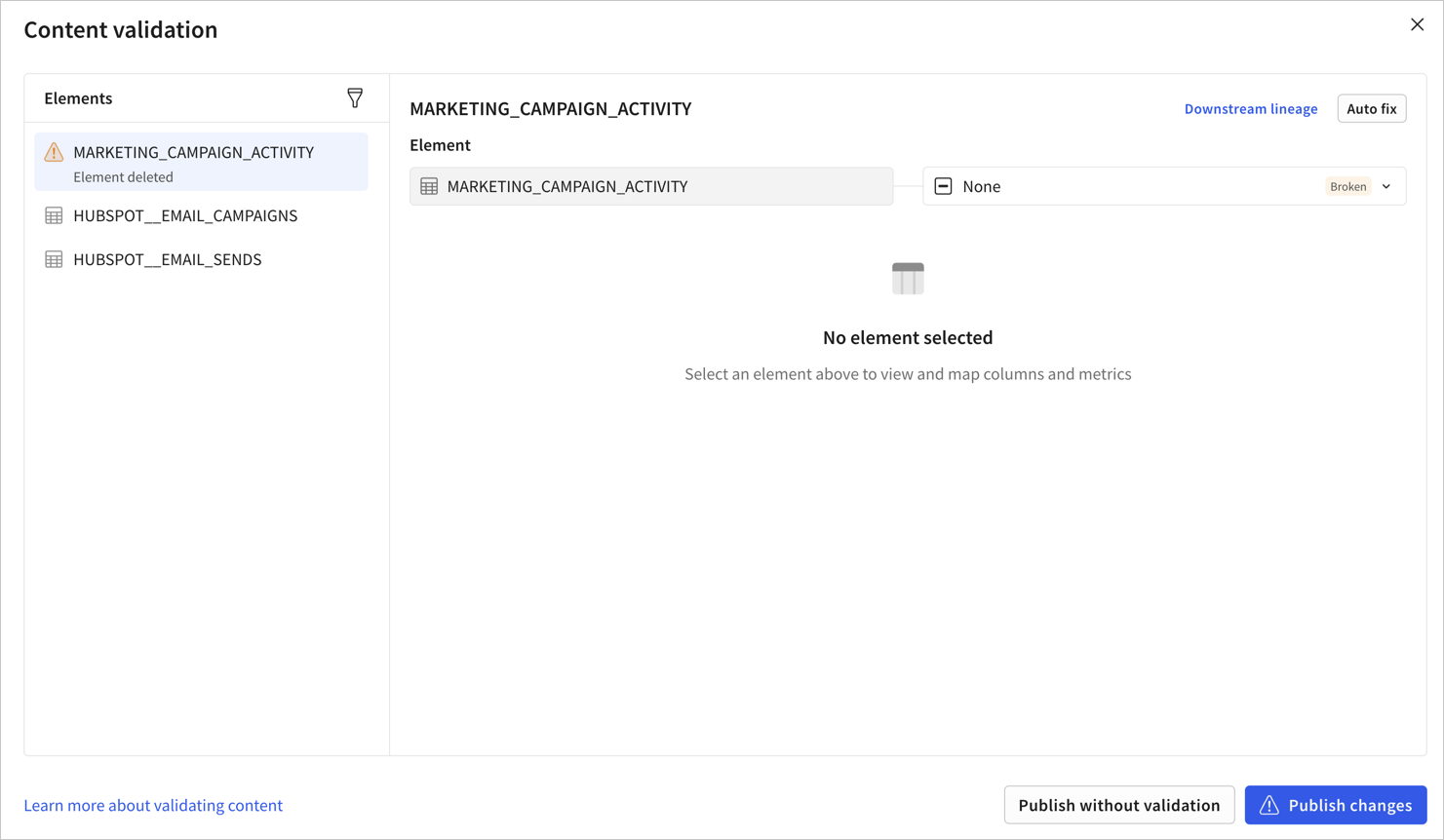Viewport: 1444px width, 840px height.
Task: Open the None mapping dropdown
Action: [1387, 186]
